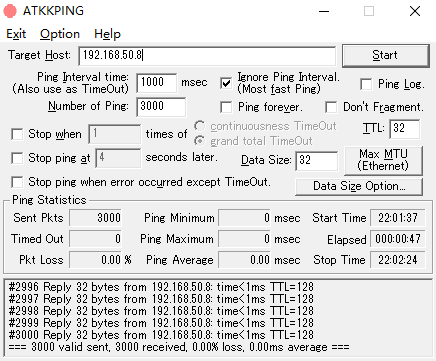Click the TTL value field

point(404,129)
